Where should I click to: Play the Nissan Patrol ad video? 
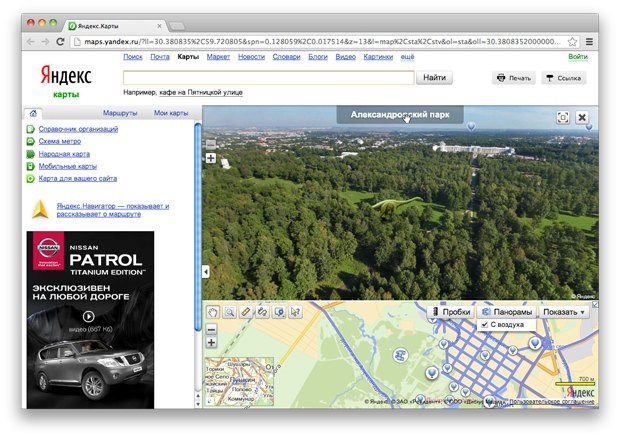pyautogui.click(x=89, y=316)
